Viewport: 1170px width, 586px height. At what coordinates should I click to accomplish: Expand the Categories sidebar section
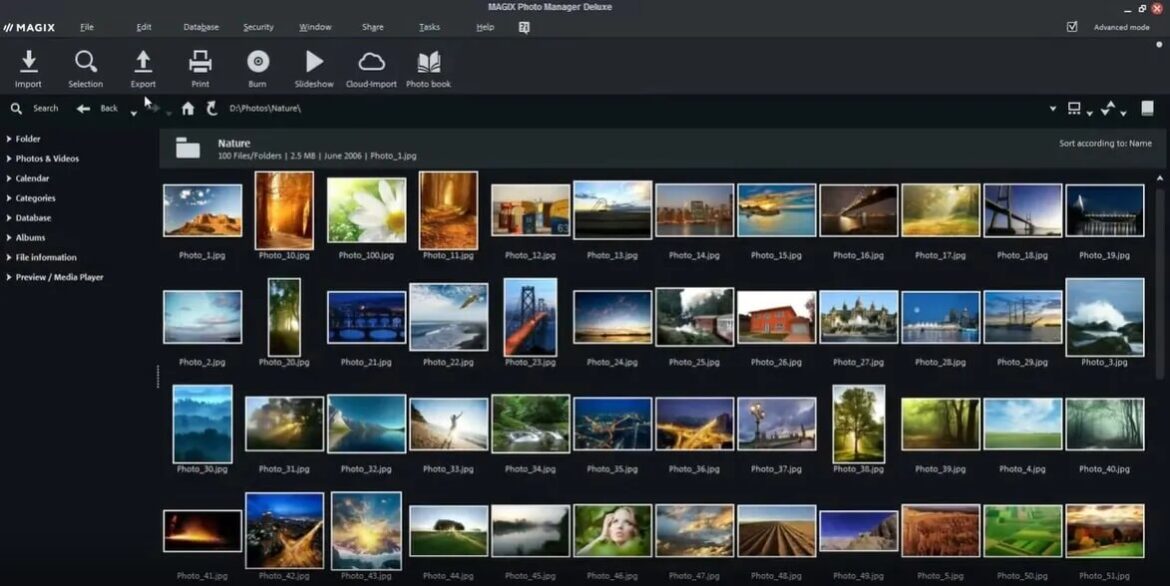coord(34,198)
